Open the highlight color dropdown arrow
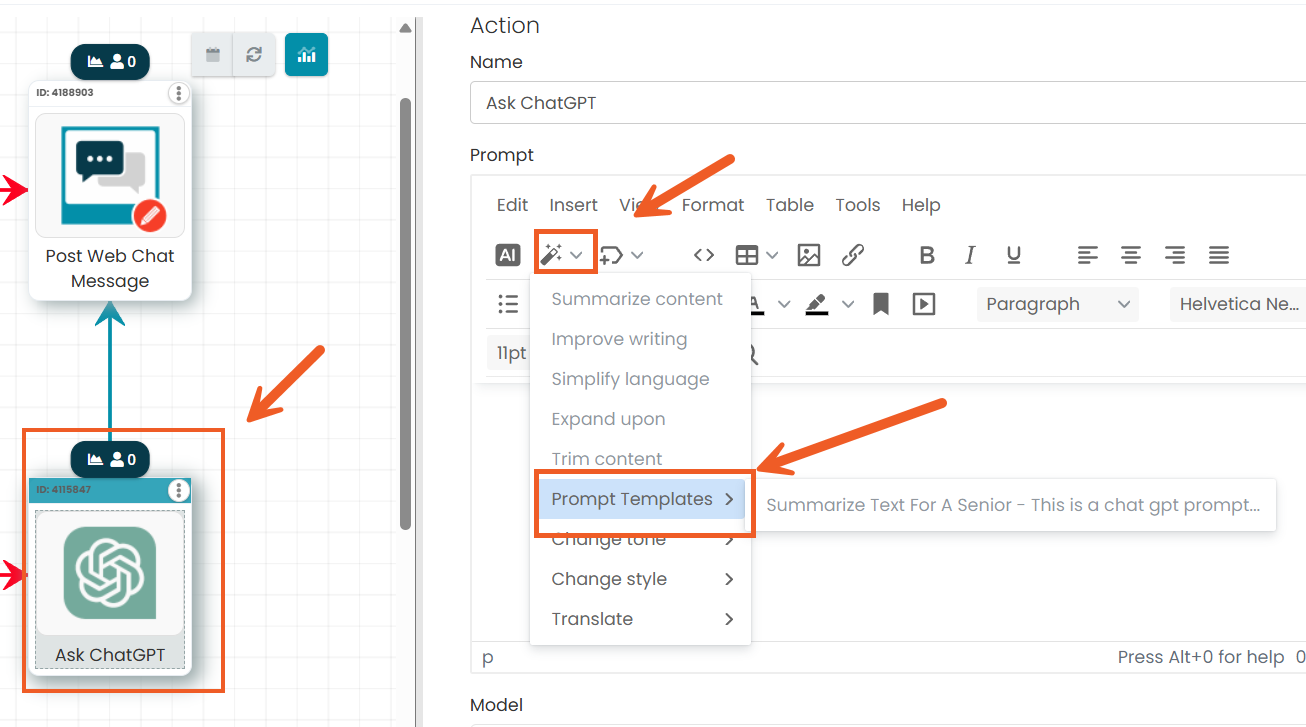Viewport: 1306px width, 727px height. [848, 304]
